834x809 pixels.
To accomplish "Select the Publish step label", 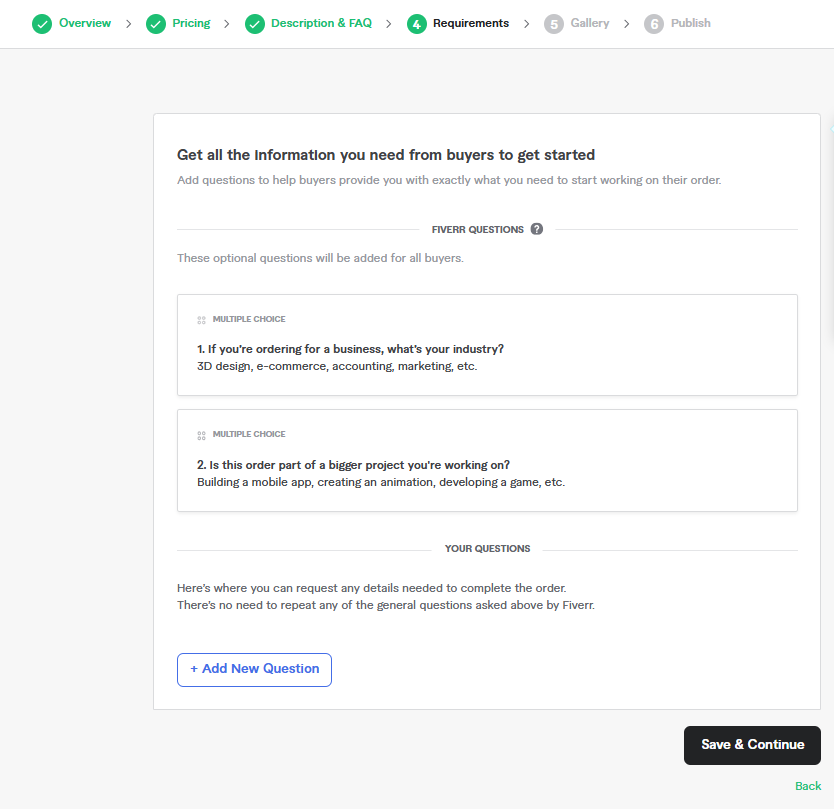I will click(691, 23).
